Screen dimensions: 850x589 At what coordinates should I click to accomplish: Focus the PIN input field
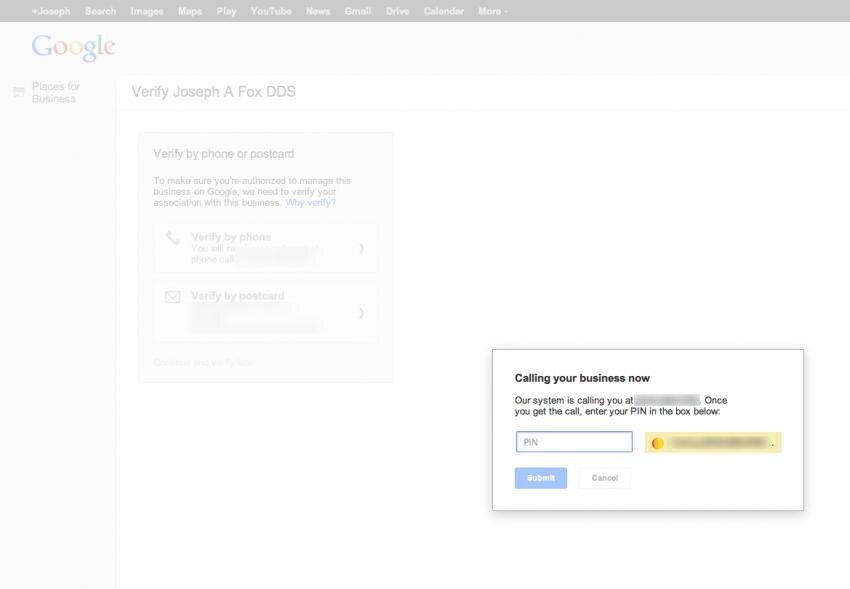[574, 442]
